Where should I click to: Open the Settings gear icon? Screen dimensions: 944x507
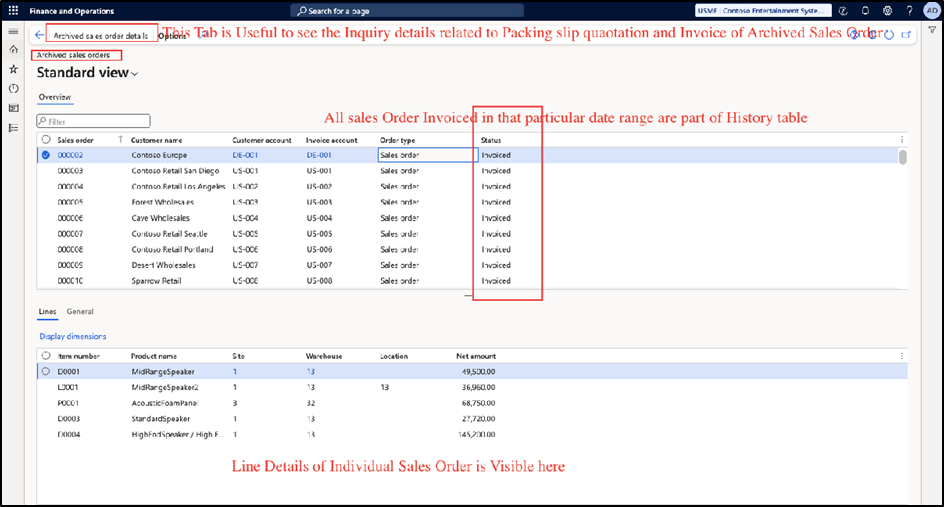point(887,11)
